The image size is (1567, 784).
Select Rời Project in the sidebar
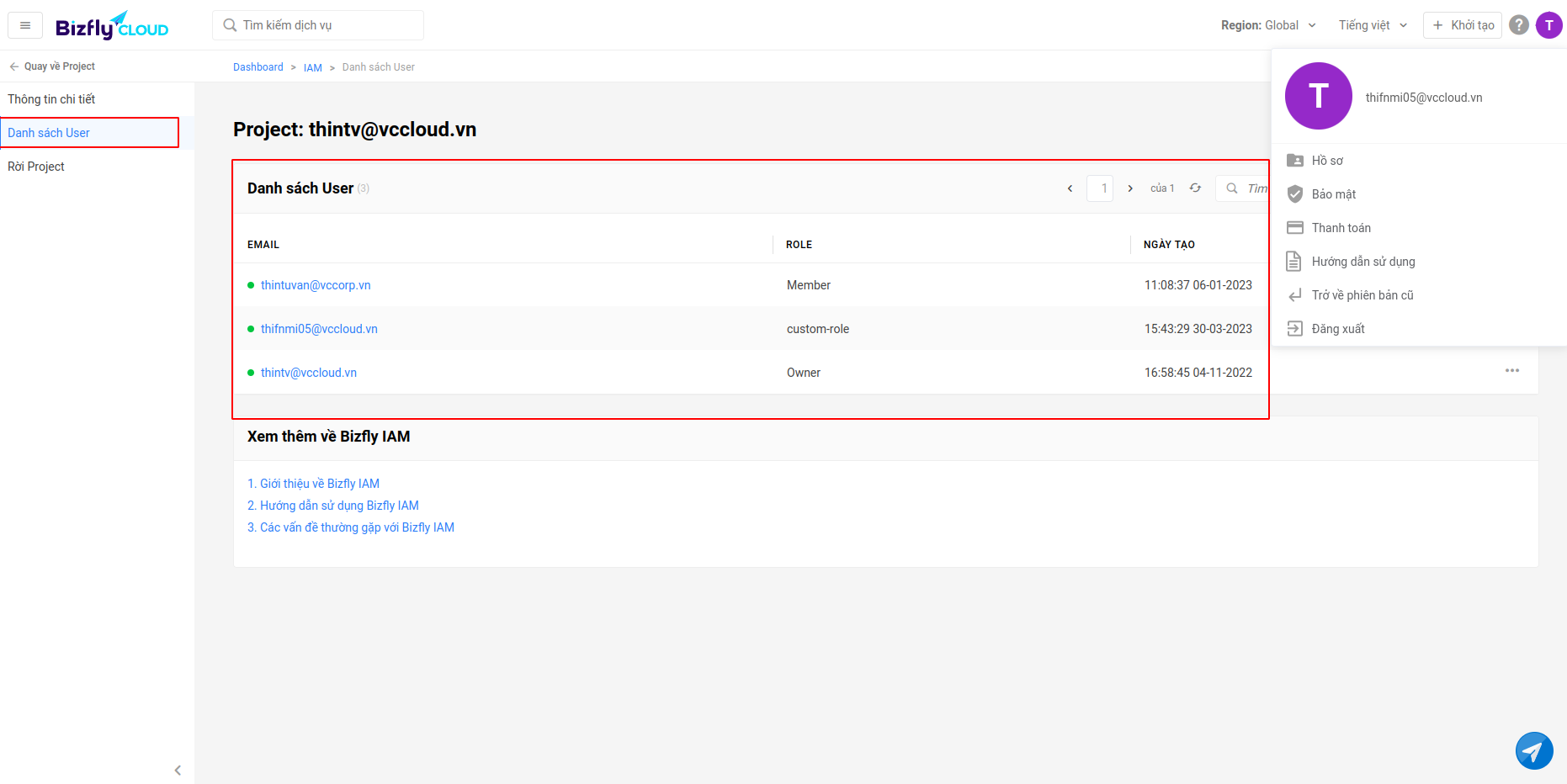pos(36,167)
